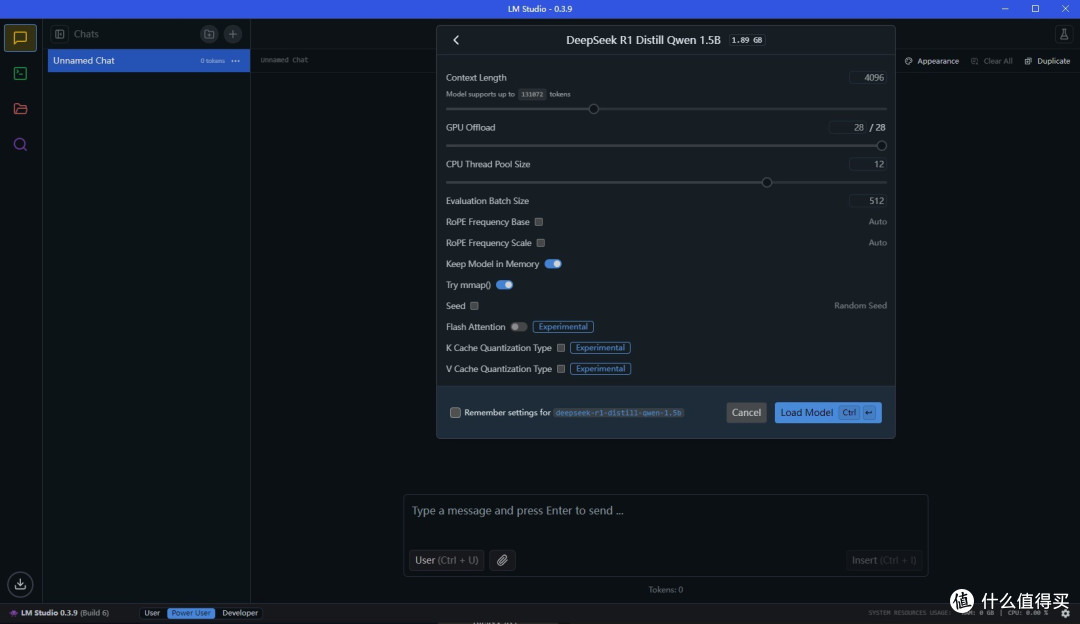The image size is (1080, 624).
Task: Open the User role selector
Action: point(446,560)
